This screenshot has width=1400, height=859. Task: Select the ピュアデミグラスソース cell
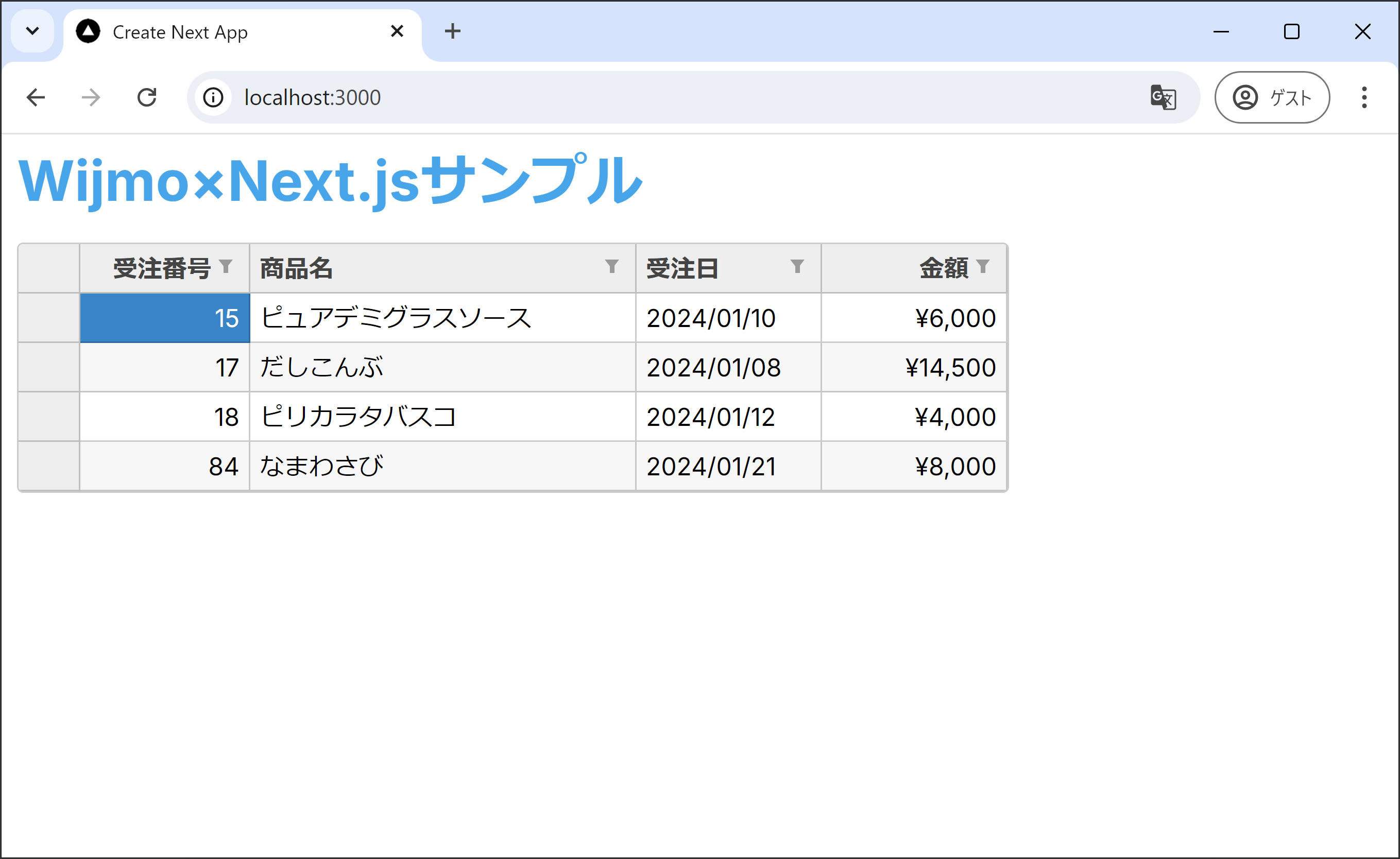[442, 318]
